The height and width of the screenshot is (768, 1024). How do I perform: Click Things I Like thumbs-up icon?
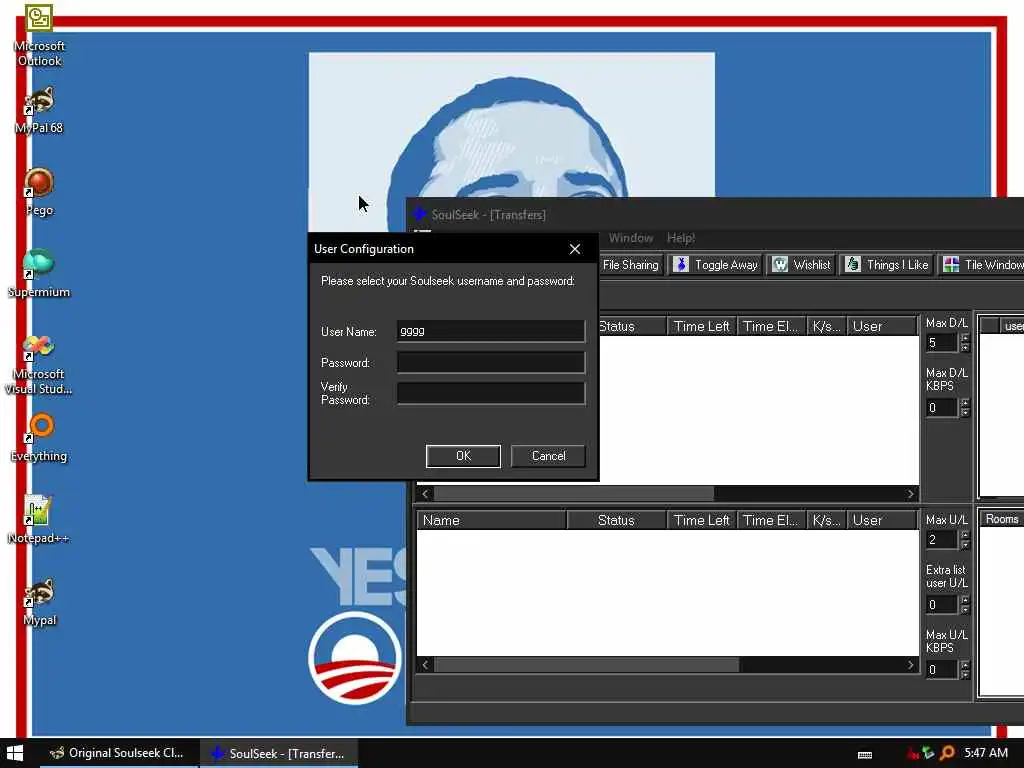point(853,264)
